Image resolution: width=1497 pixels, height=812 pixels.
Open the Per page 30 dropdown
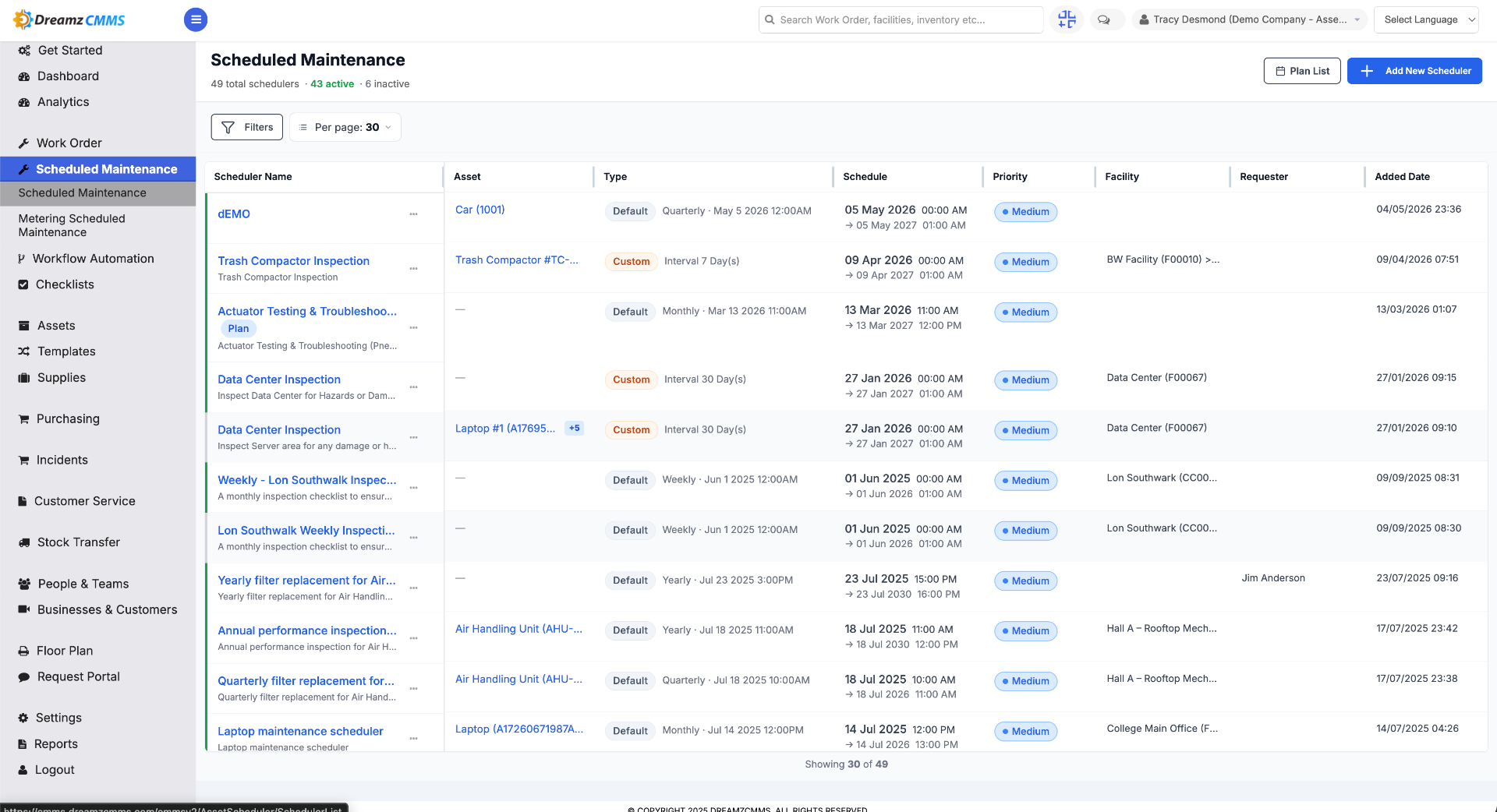click(x=345, y=127)
